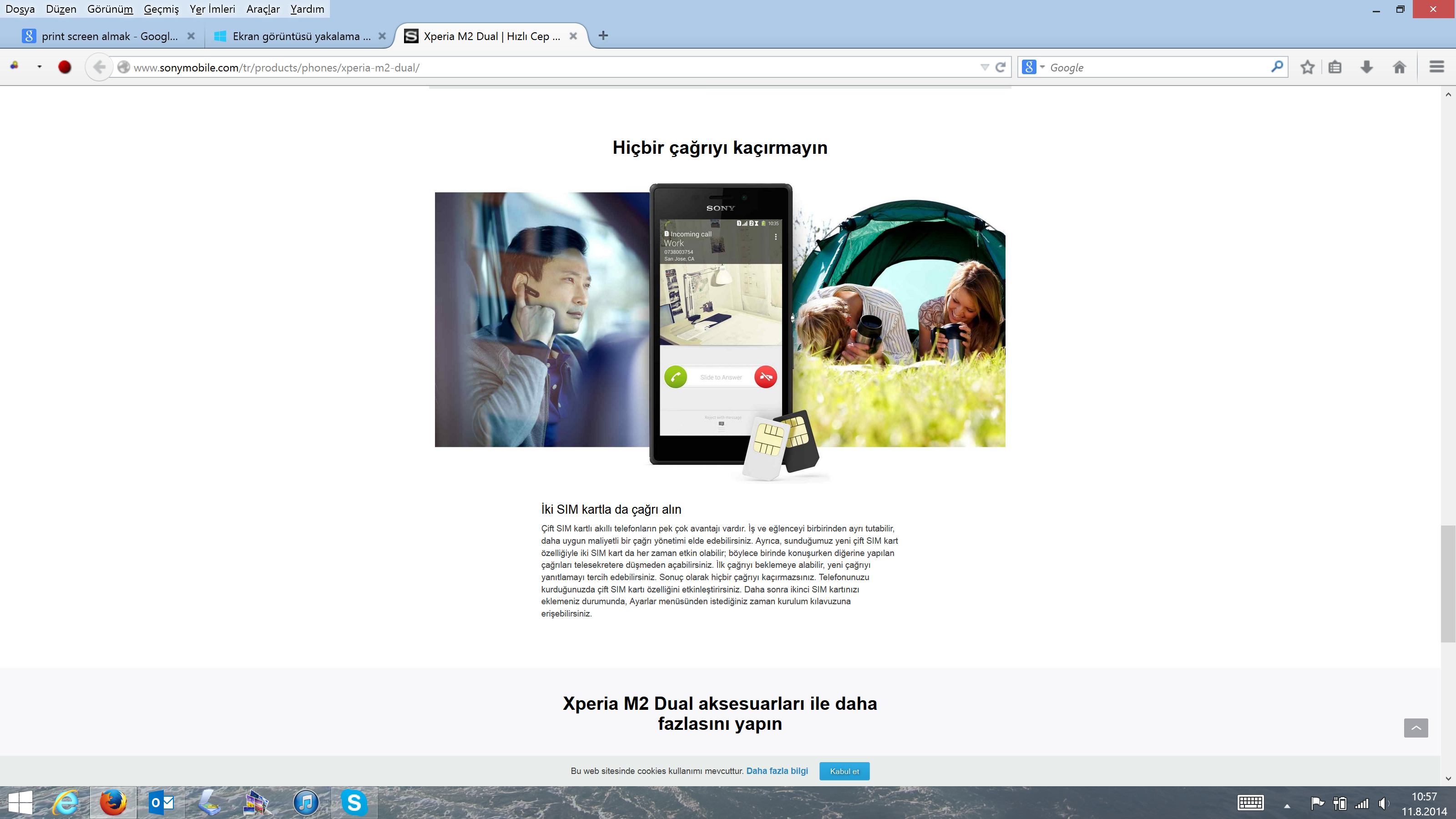Click the Sony phone incoming call image
Screen dimensions: 1456x819
(x=721, y=324)
